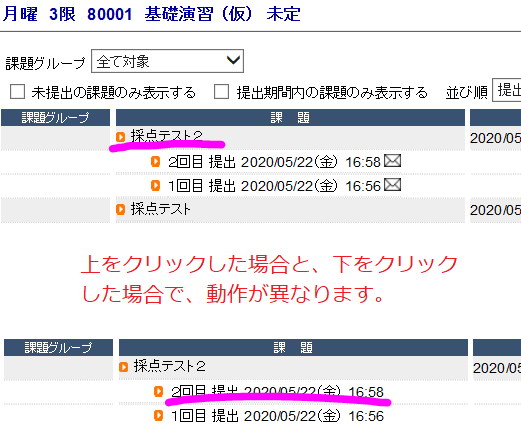This screenshot has width=521, height=447.
Task: Click orange arrow icon beside top 採点テスト2
Action: point(120,137)
